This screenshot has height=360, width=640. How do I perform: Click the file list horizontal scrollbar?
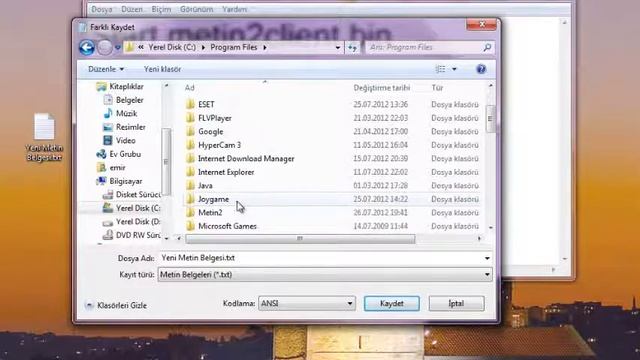click(x=300, y=238)
